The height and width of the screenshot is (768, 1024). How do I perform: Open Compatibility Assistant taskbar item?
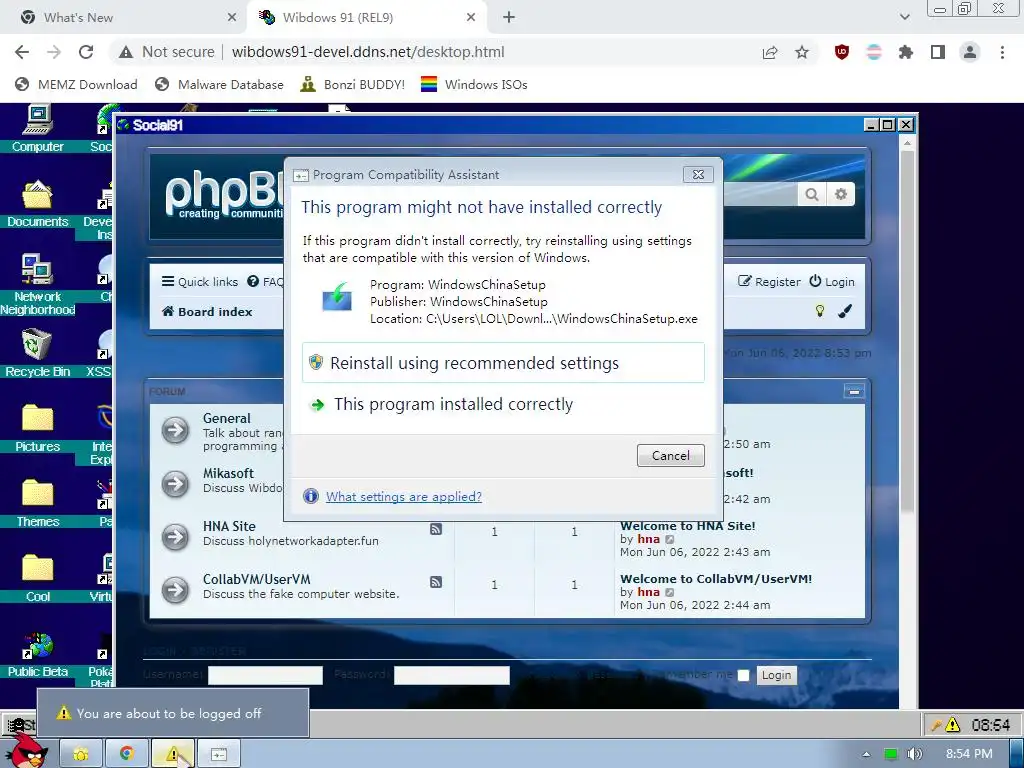[x=219, y=754]
